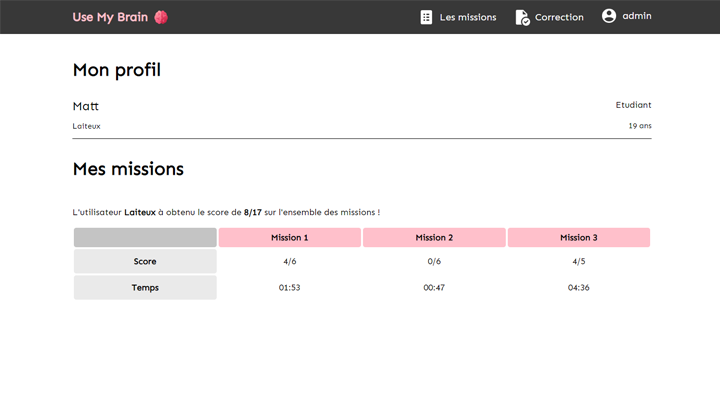This screenshot has height=400, width=720.
Task: Select the Mission 1 column header
Action: tap(290, 238)
